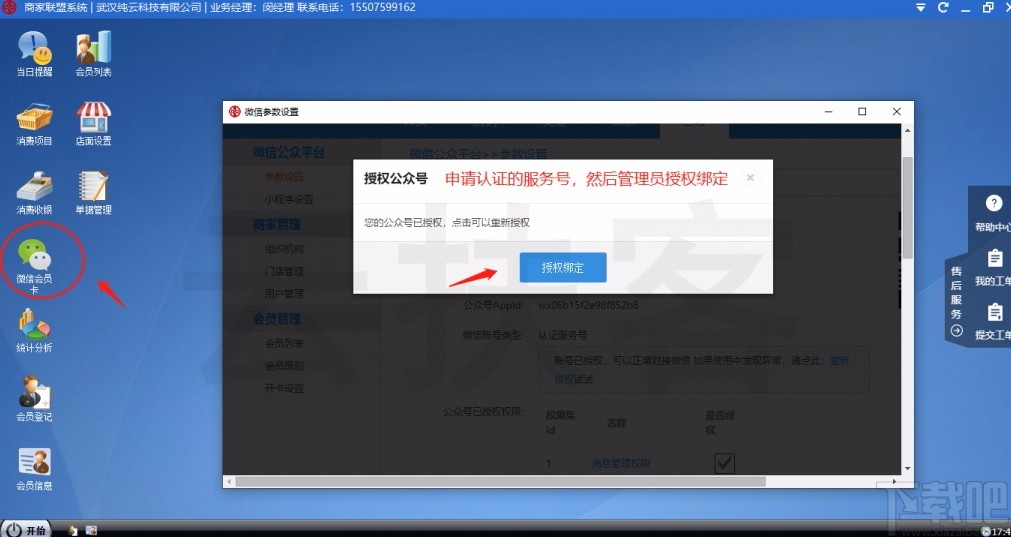
Task: Select 开卡设置 in the sidebar
Action: click(x=284, y=388)
